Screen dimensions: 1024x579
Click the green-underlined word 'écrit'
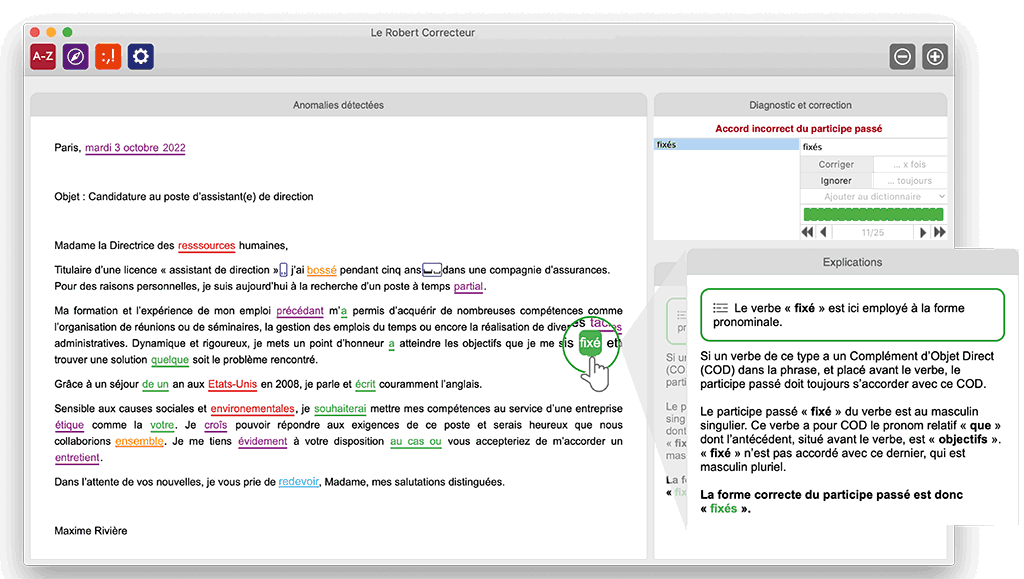pos(365,384)
